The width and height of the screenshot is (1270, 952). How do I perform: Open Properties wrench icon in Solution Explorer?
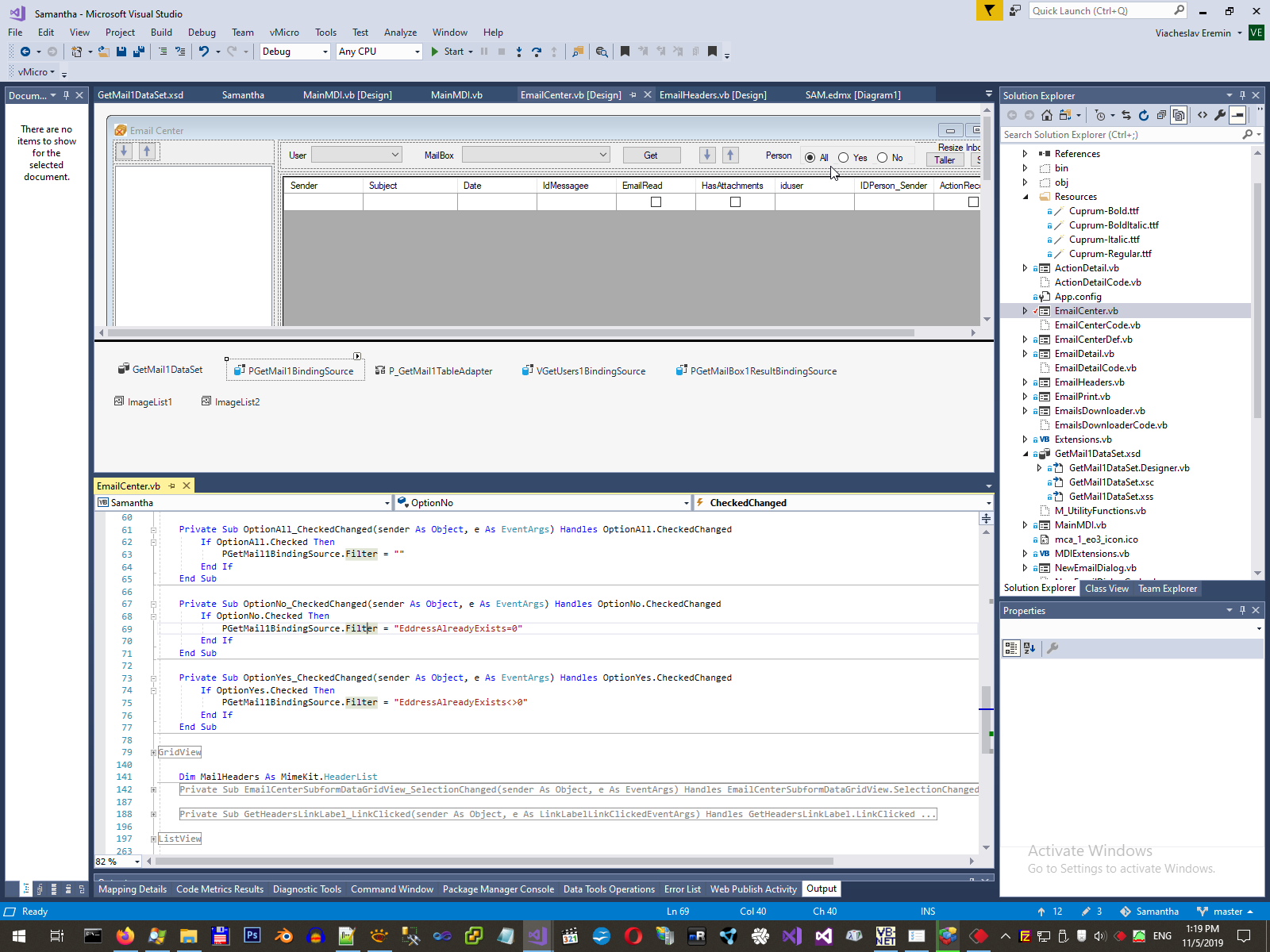pyautogui.click(x=1220, y=115)
